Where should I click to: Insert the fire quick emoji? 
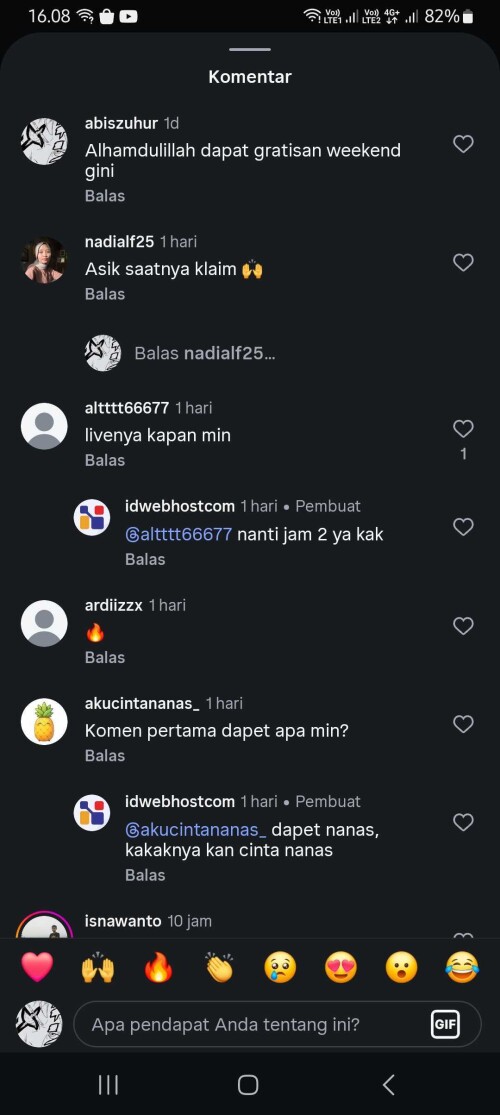tap(158, 968)
